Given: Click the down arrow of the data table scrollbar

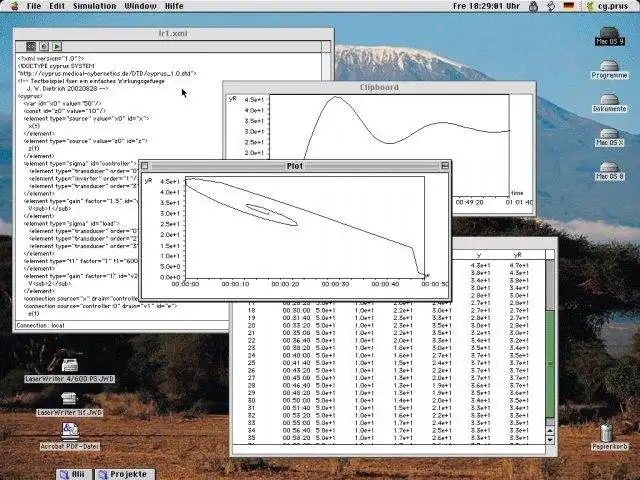Looking at the screenshot, I should (550, 440).
